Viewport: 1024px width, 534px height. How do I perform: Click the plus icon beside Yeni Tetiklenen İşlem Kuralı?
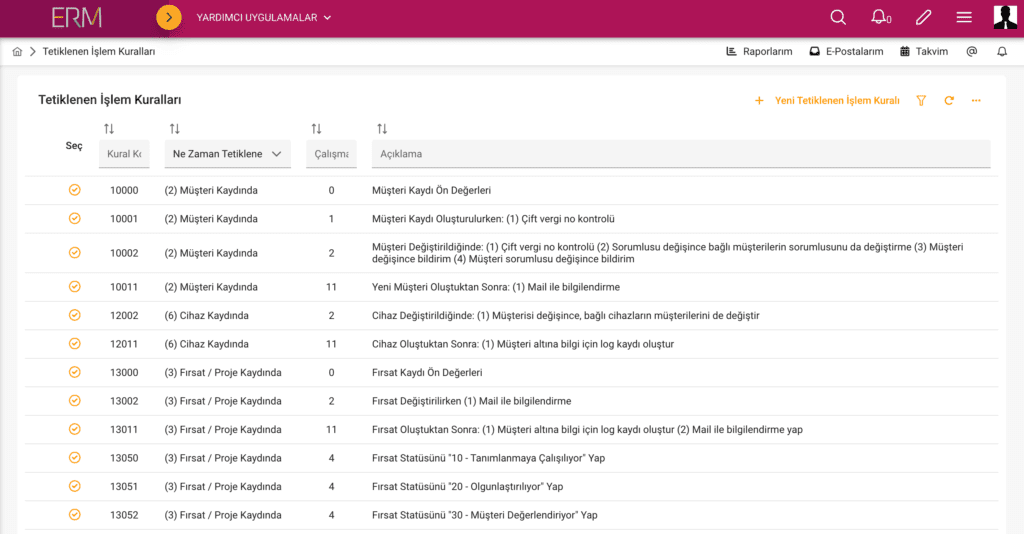[x=759, y=101]
